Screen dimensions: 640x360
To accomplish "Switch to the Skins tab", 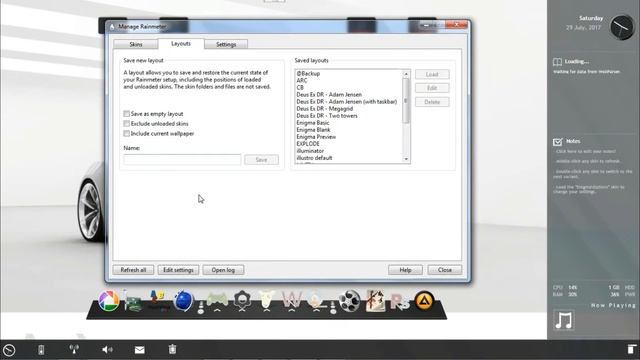I will 136,44.
